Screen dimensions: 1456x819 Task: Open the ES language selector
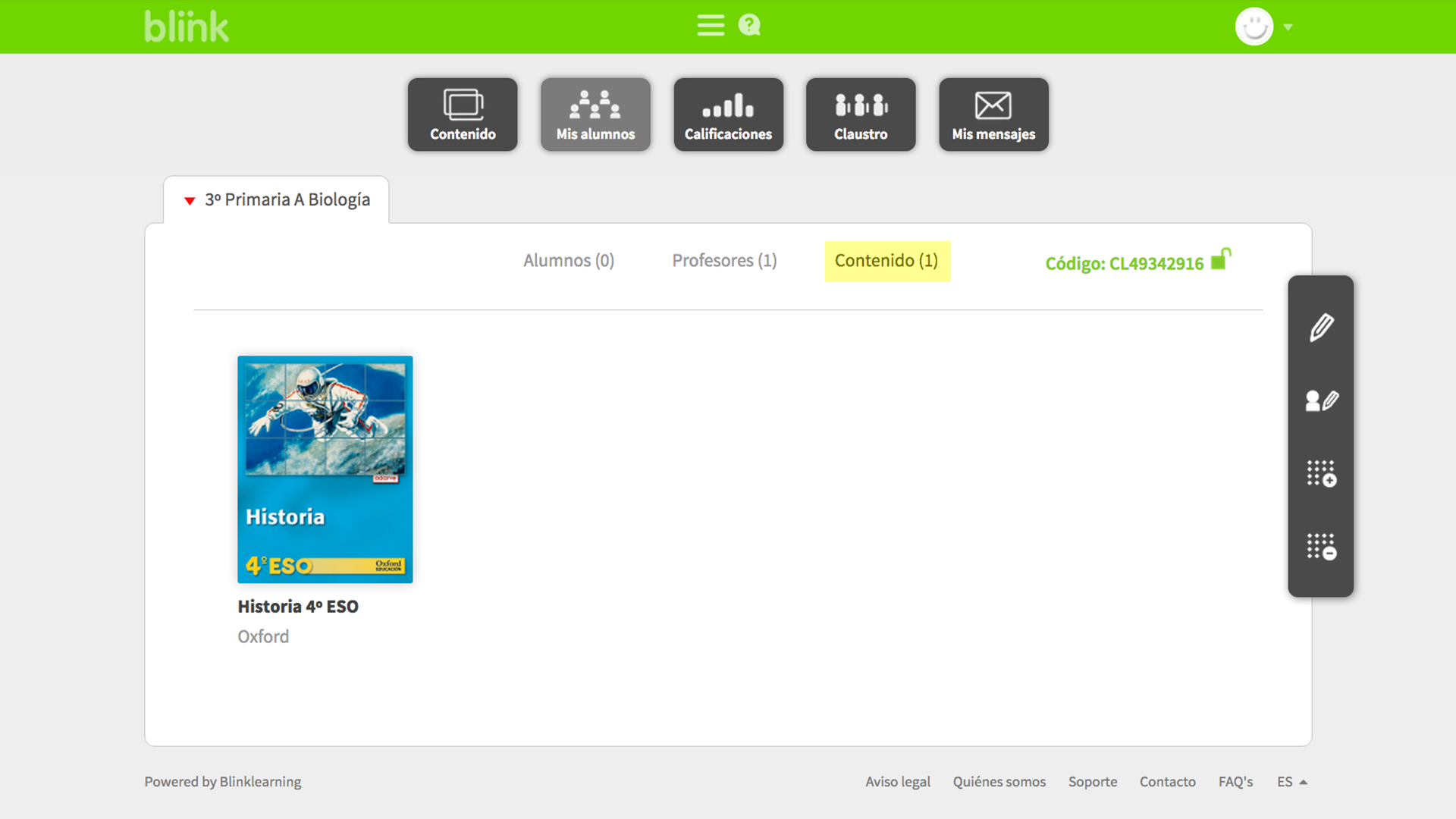click(1291, 782)
